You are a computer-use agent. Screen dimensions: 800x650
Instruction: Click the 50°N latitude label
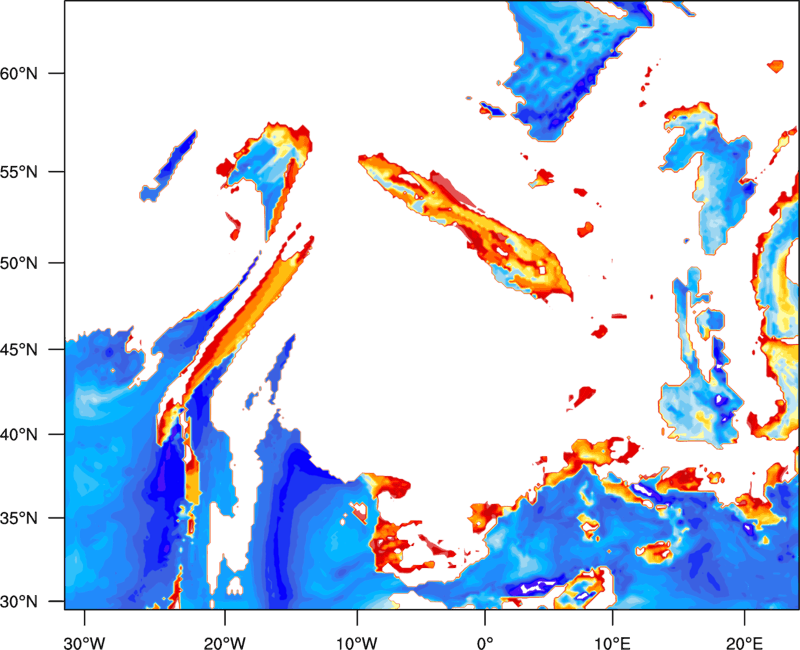(x=19, y=263)
